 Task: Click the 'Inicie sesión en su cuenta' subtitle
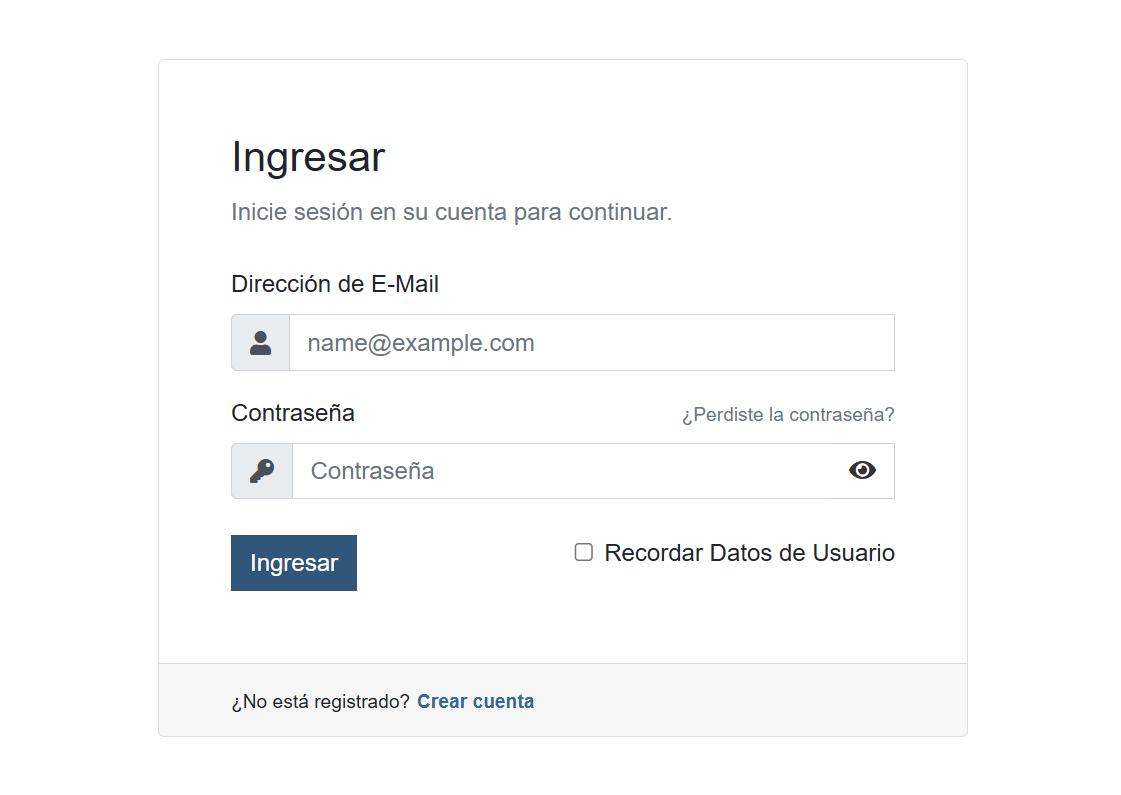coord(451,212)
